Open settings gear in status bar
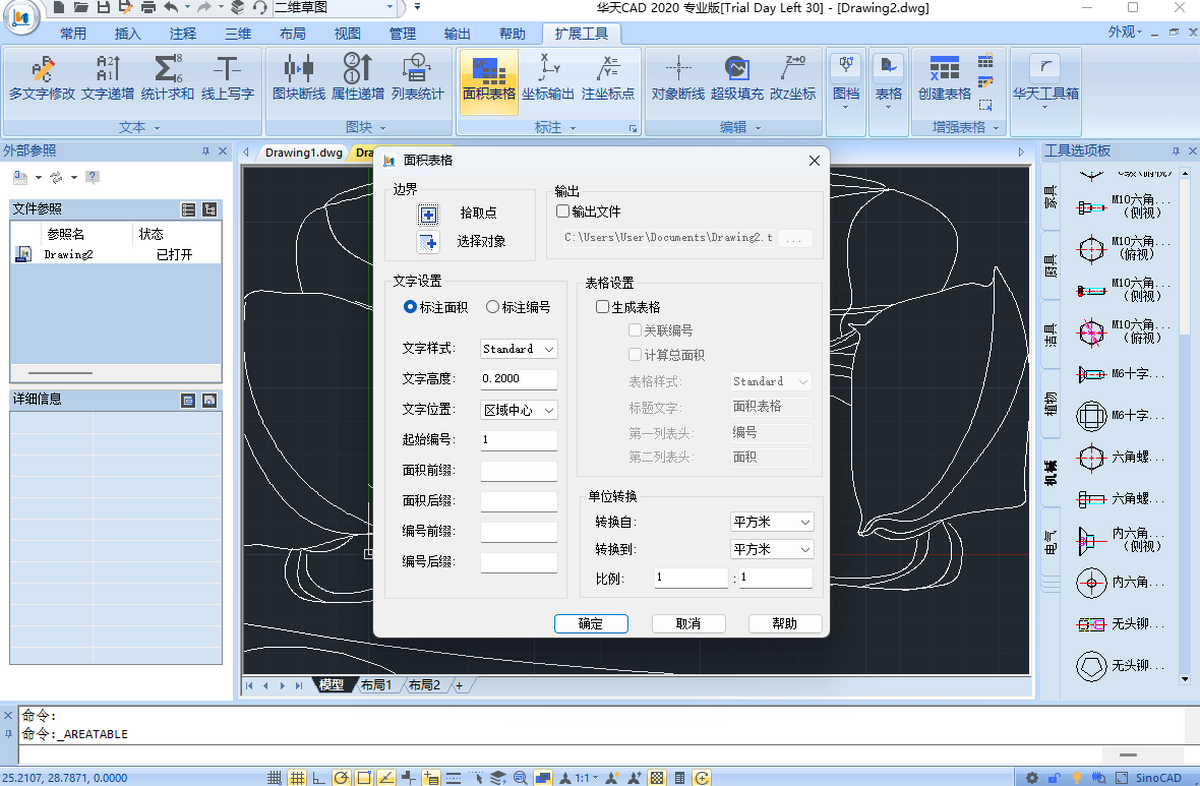Screen dimensions: 1200x786 click(x=1032, y=778)
